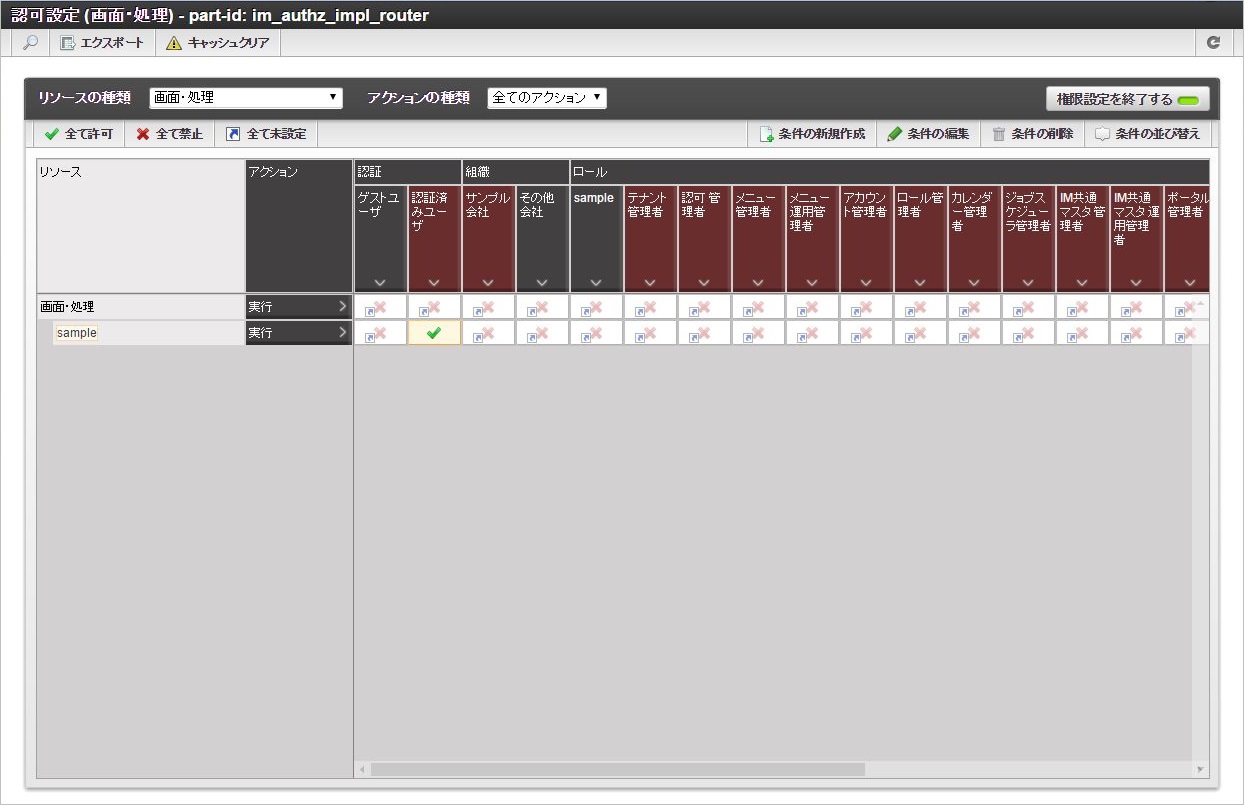Toggle sample row permission for sample role

[x=596, y=333]
